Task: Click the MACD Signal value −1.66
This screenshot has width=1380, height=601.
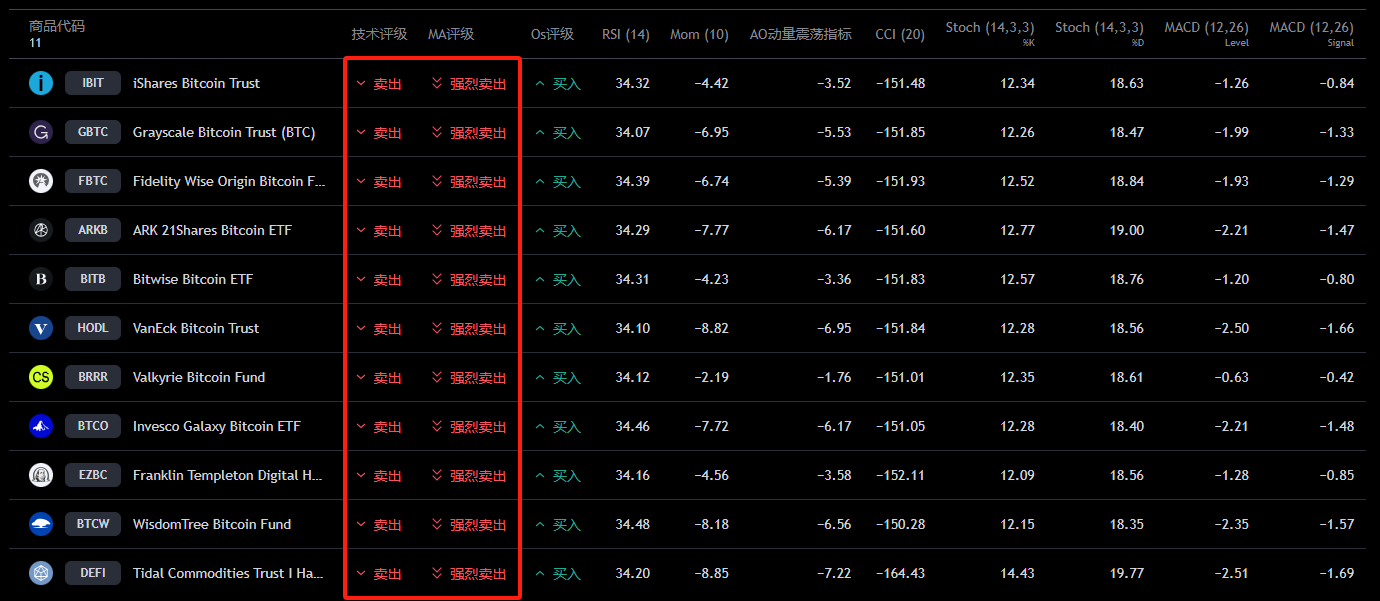Action: [x=1336, y=328]
